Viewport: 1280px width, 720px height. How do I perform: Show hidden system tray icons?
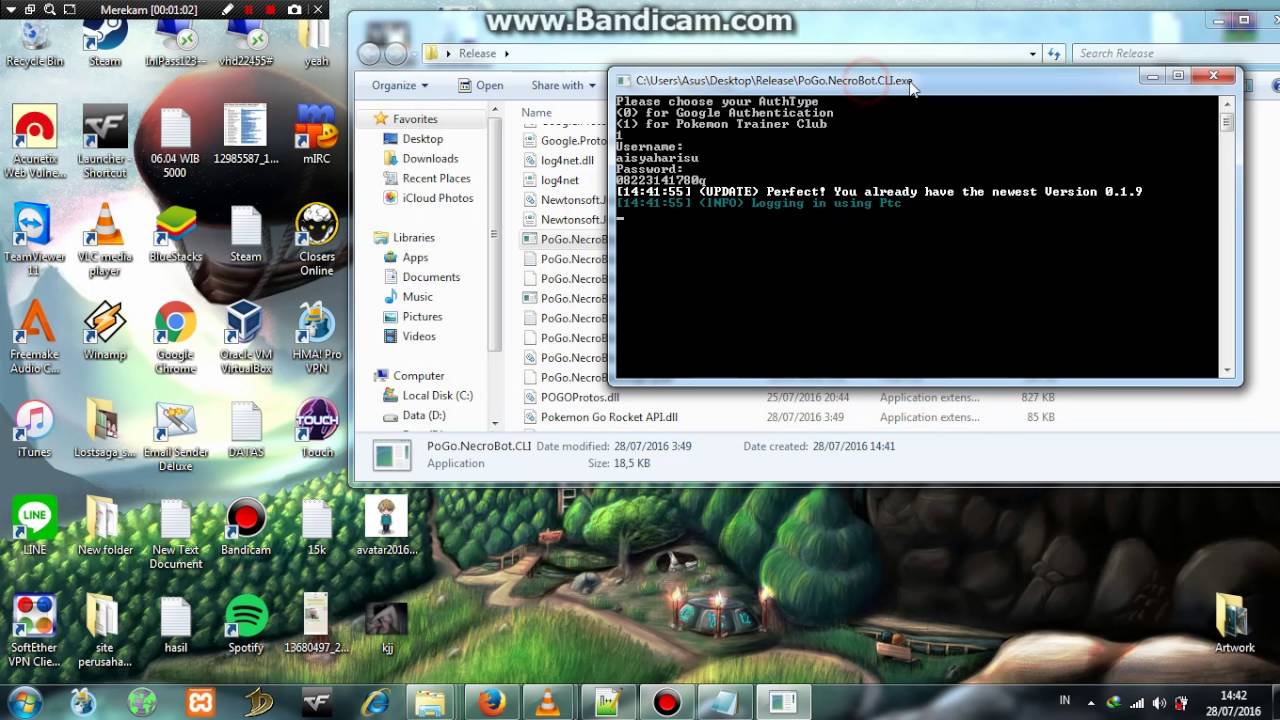1090,703
